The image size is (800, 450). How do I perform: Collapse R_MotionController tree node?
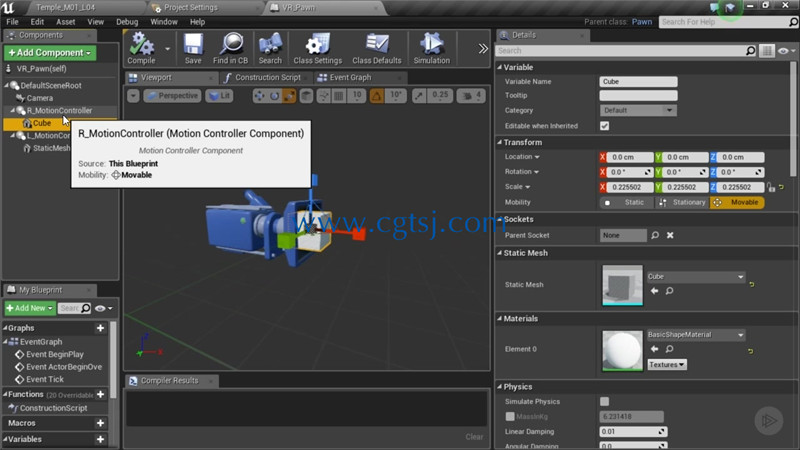(x=13, y=110)
